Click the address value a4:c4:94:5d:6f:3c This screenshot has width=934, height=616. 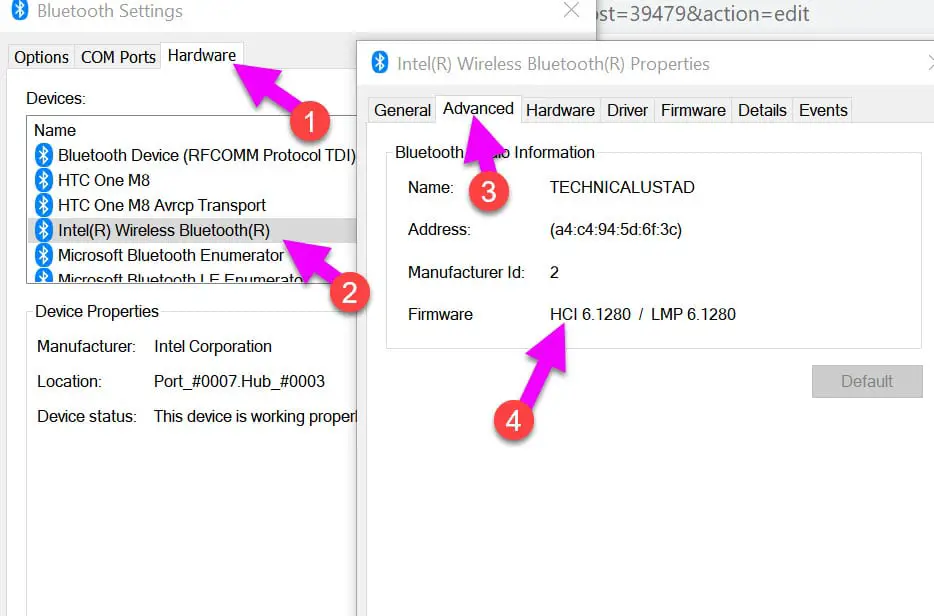[615, 229]
